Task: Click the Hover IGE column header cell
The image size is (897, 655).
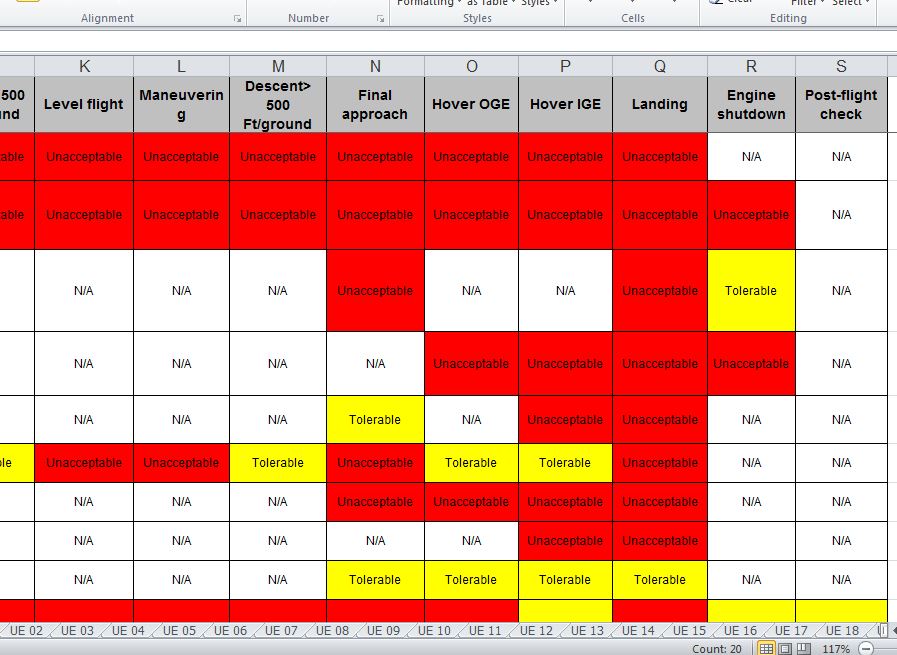Action: pos(565,104)
